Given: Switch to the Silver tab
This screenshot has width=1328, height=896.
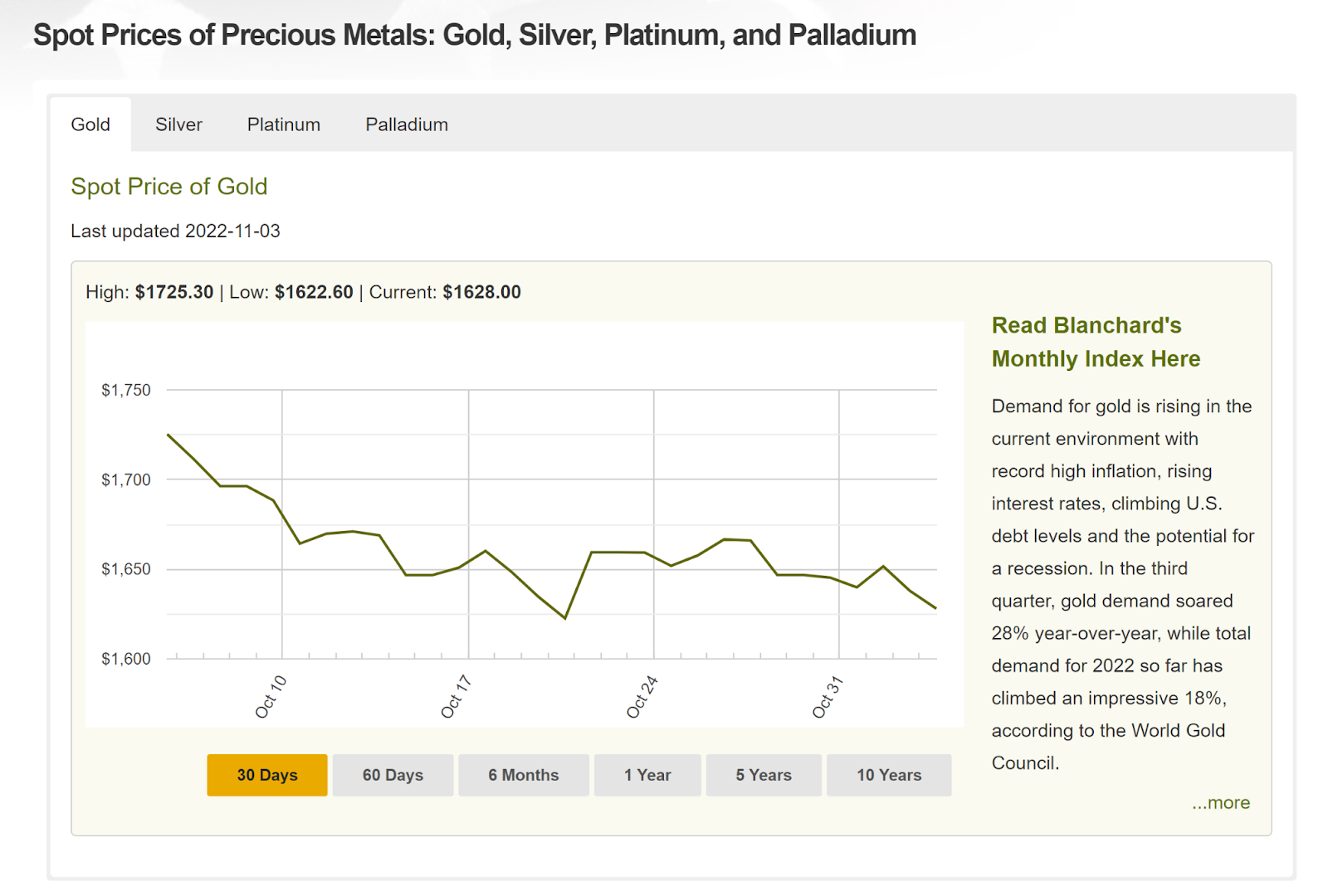Looking at the screenshot, I should [178, 124].
